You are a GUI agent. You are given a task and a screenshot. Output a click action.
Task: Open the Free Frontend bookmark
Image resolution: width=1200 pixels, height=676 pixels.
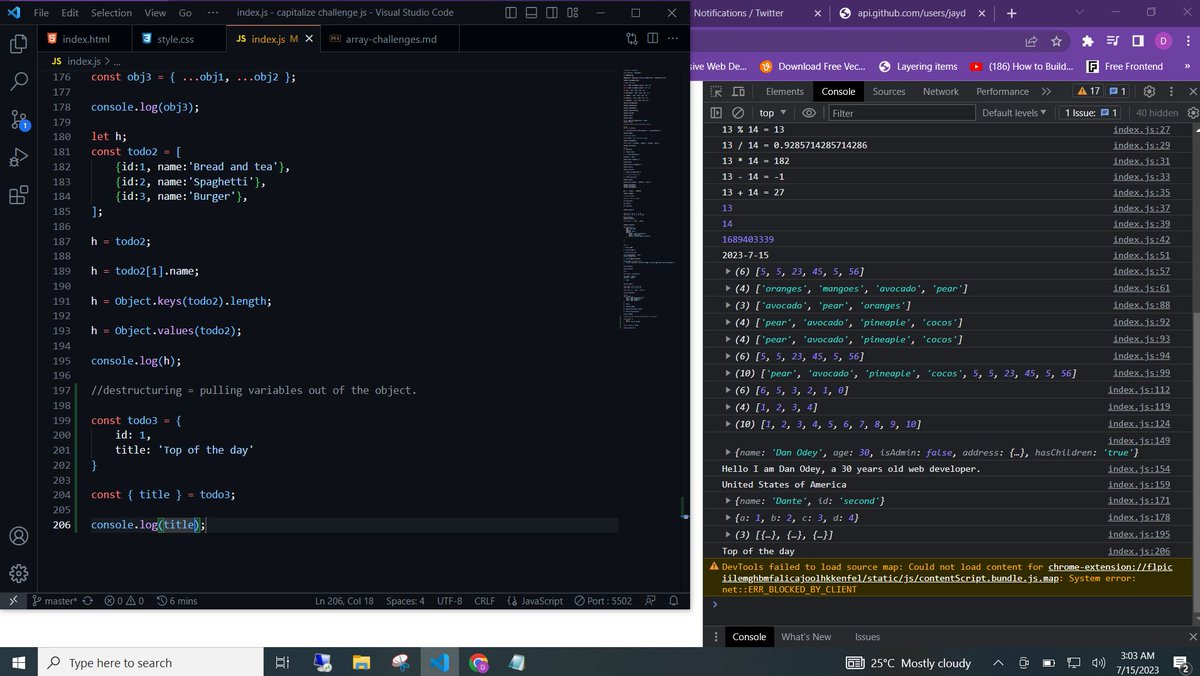click(1125, 66)
